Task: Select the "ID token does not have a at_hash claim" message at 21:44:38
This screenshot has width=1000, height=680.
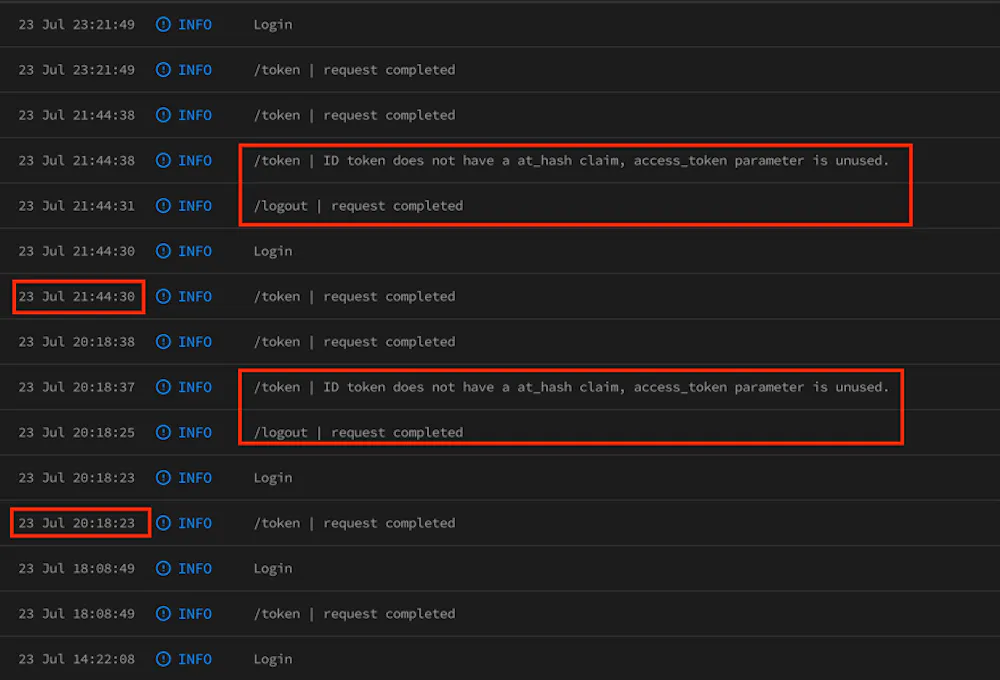Action: (571, 161)
